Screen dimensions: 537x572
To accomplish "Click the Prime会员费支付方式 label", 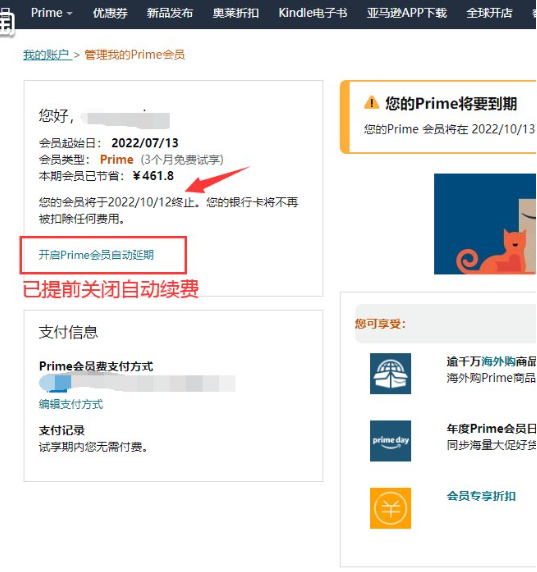I will (x=96, y=366).
